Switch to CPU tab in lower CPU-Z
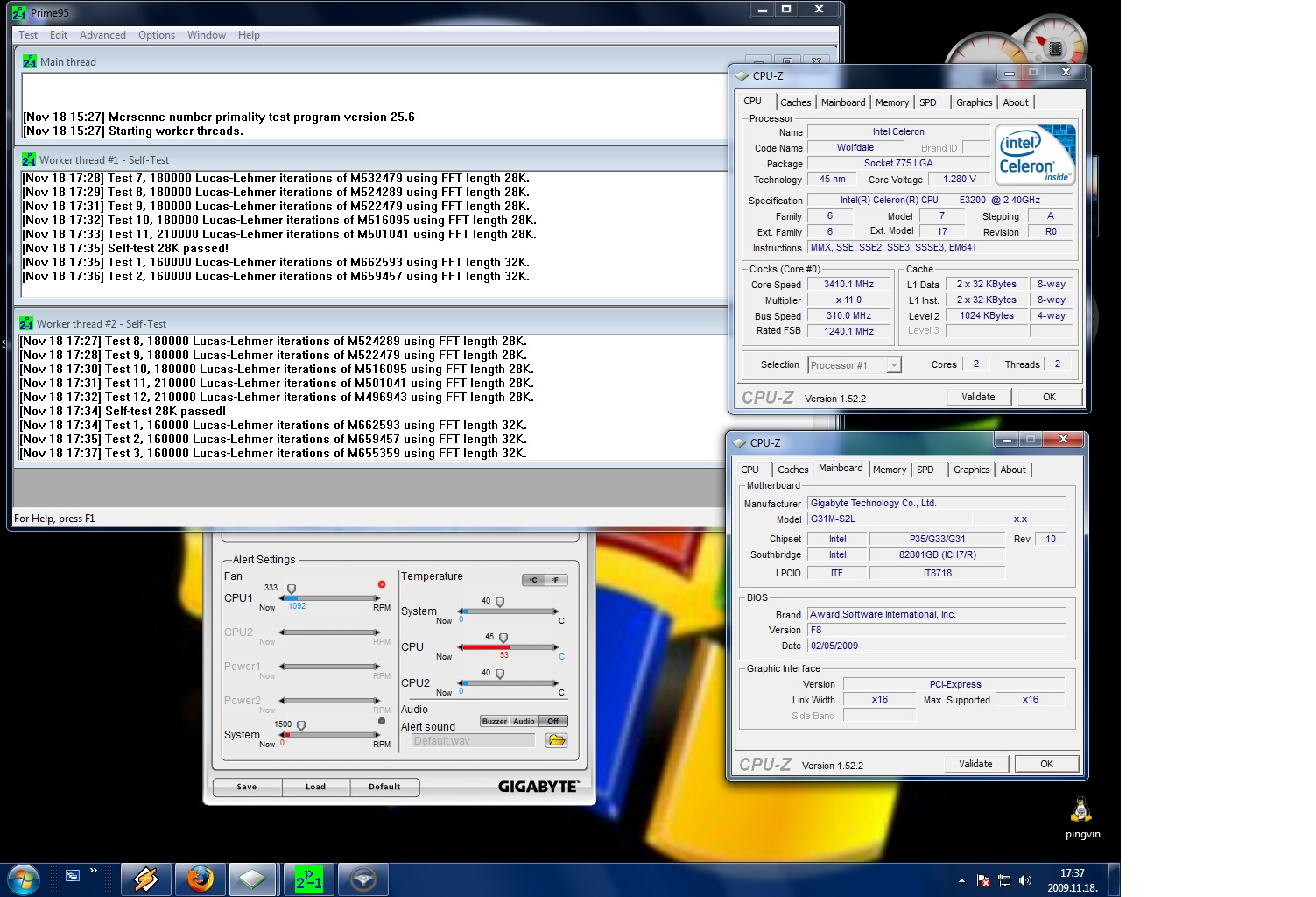Image resolution: width=1316 pixels, height=897 pixels. pyautogui.click(x=750, y=470)
